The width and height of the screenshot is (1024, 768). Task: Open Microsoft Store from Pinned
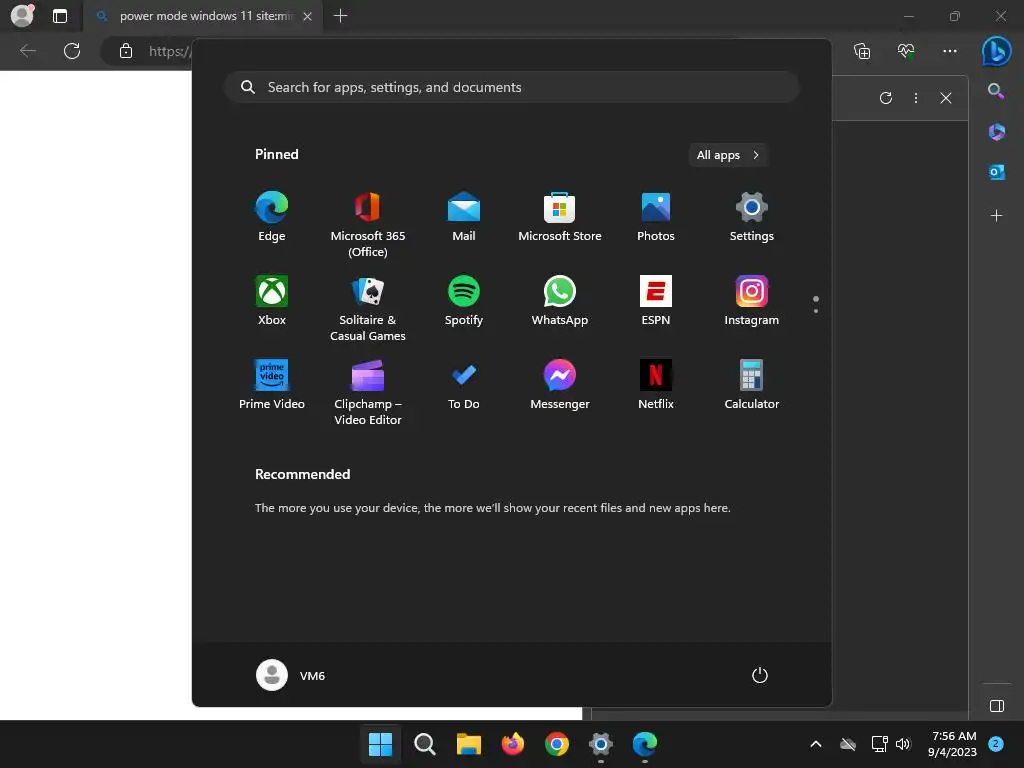click(560, 217)
